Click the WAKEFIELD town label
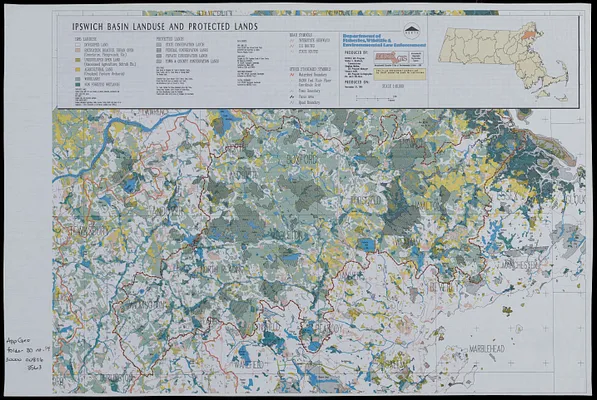Screen dimensions: 597x400 pos(249,365)
